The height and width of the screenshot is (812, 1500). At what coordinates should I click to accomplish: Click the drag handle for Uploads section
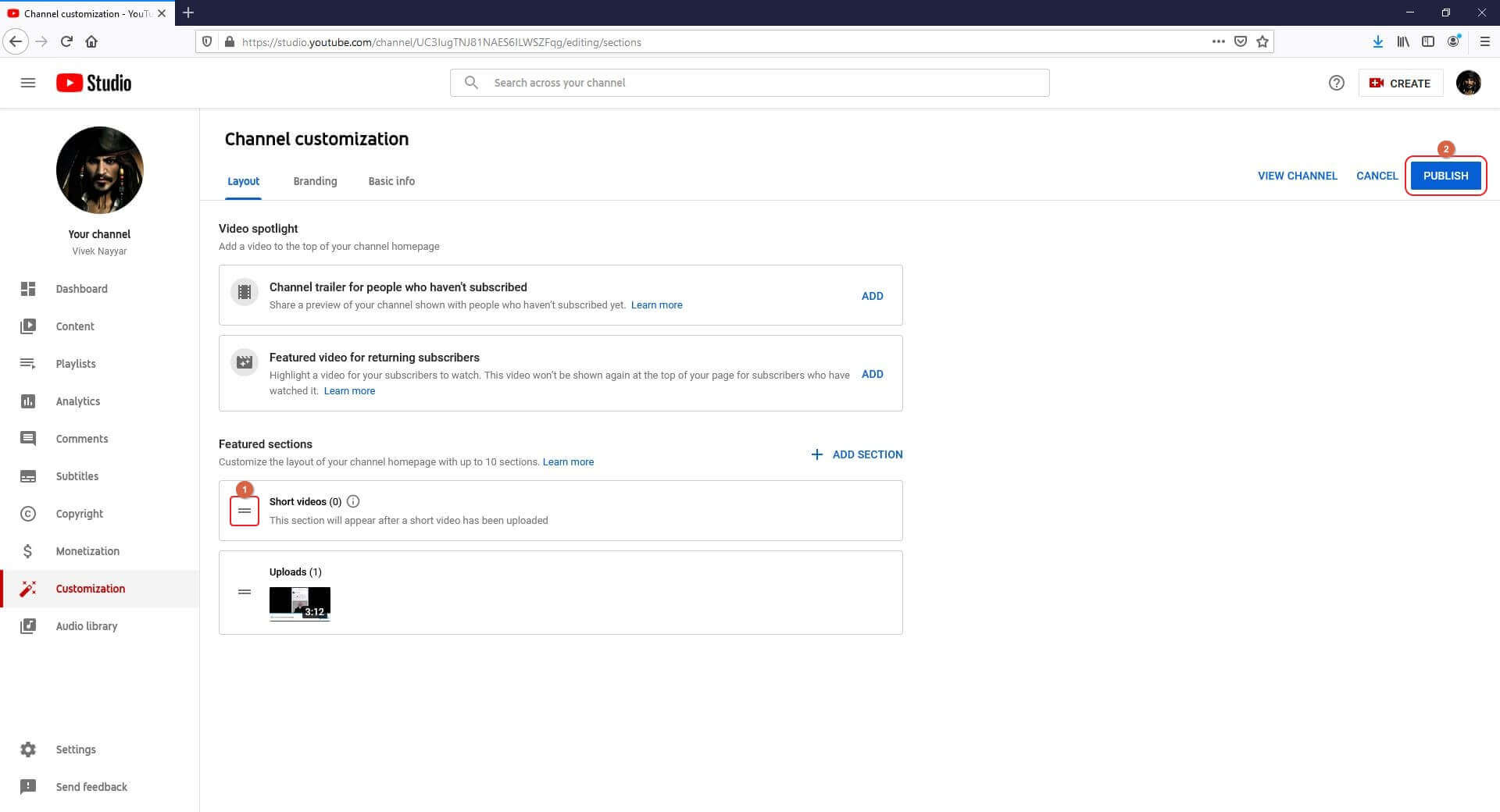click(x=245, y=592)
